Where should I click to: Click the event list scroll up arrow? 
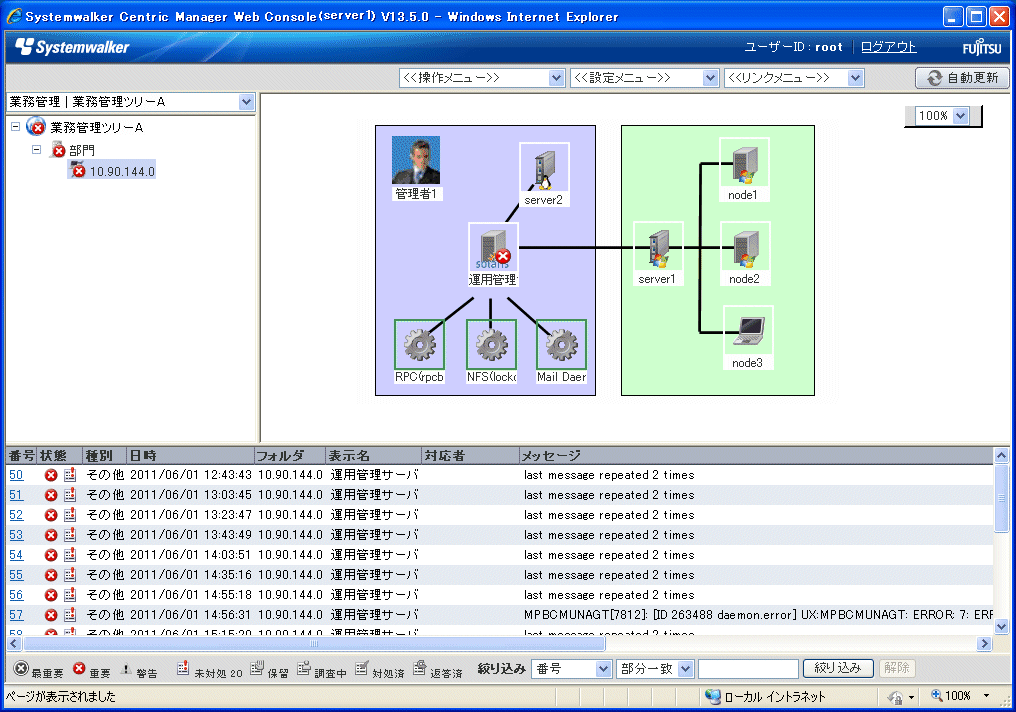pos(1001,455)
